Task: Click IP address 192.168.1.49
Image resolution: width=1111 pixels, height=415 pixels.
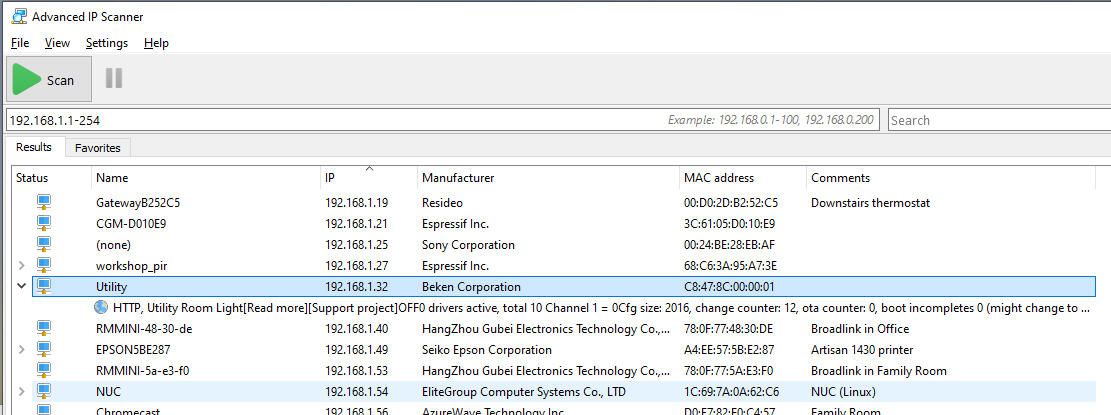Action: point(356,350)
